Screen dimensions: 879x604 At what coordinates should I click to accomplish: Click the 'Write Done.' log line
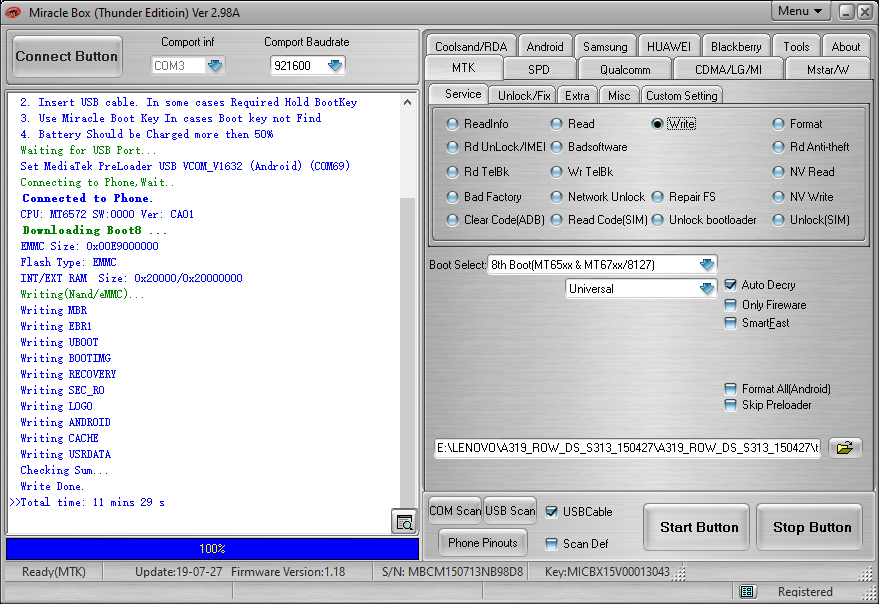[52, 486]
